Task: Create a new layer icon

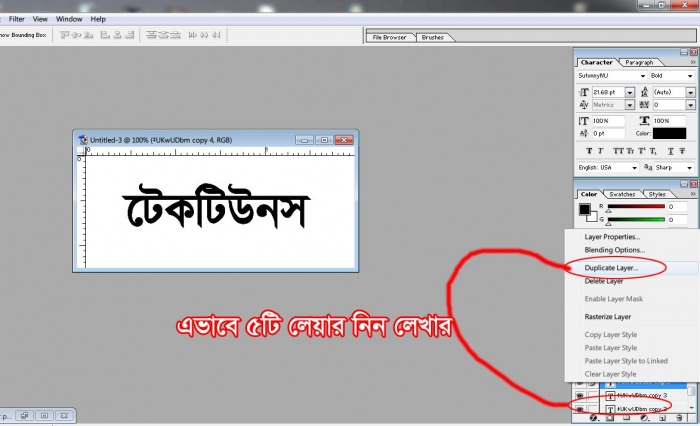Action: pos(662,418)
